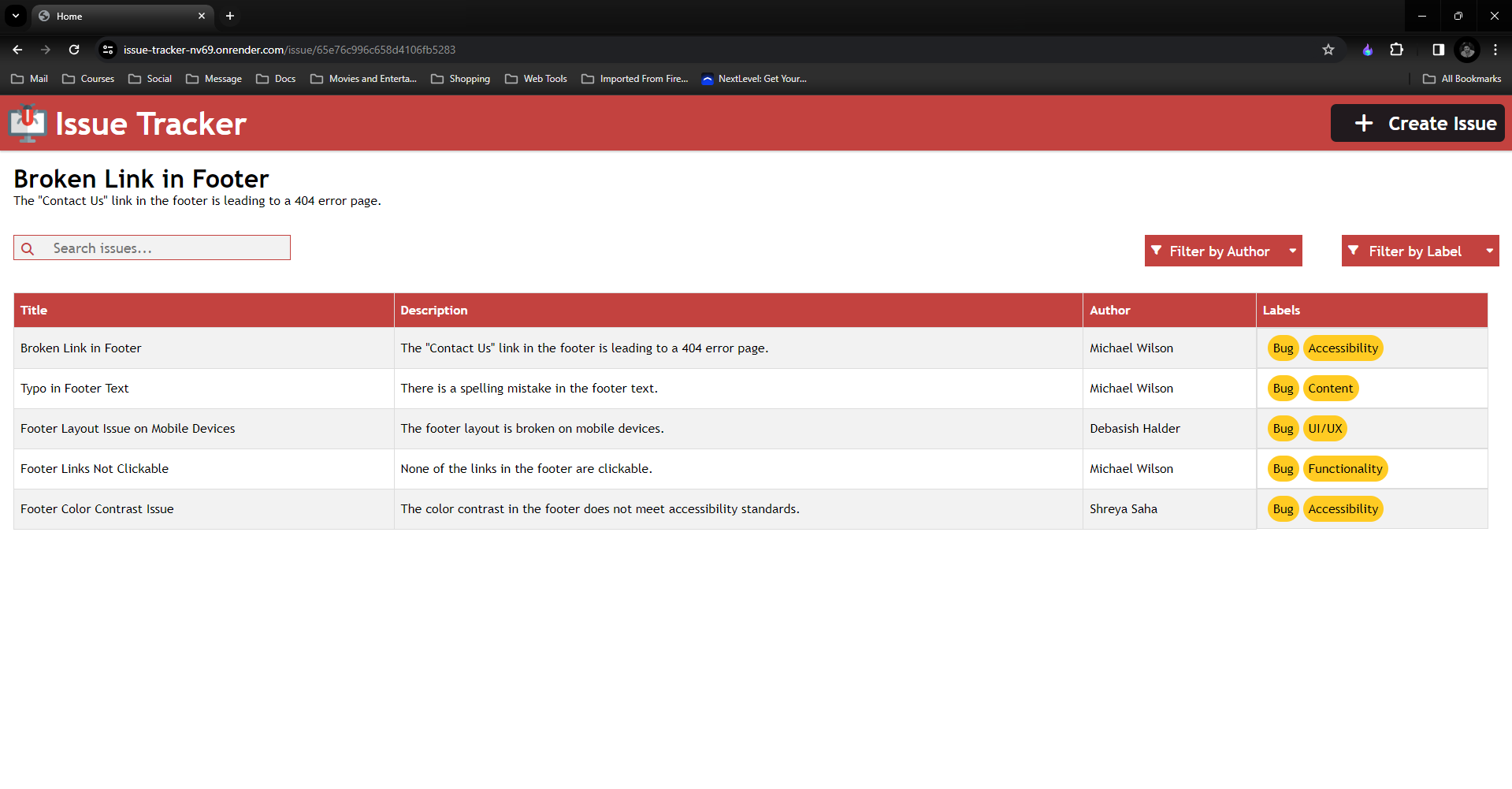Click the Title column header
This screenshot has width=1512, height=789.
click(x=203, y=311)
